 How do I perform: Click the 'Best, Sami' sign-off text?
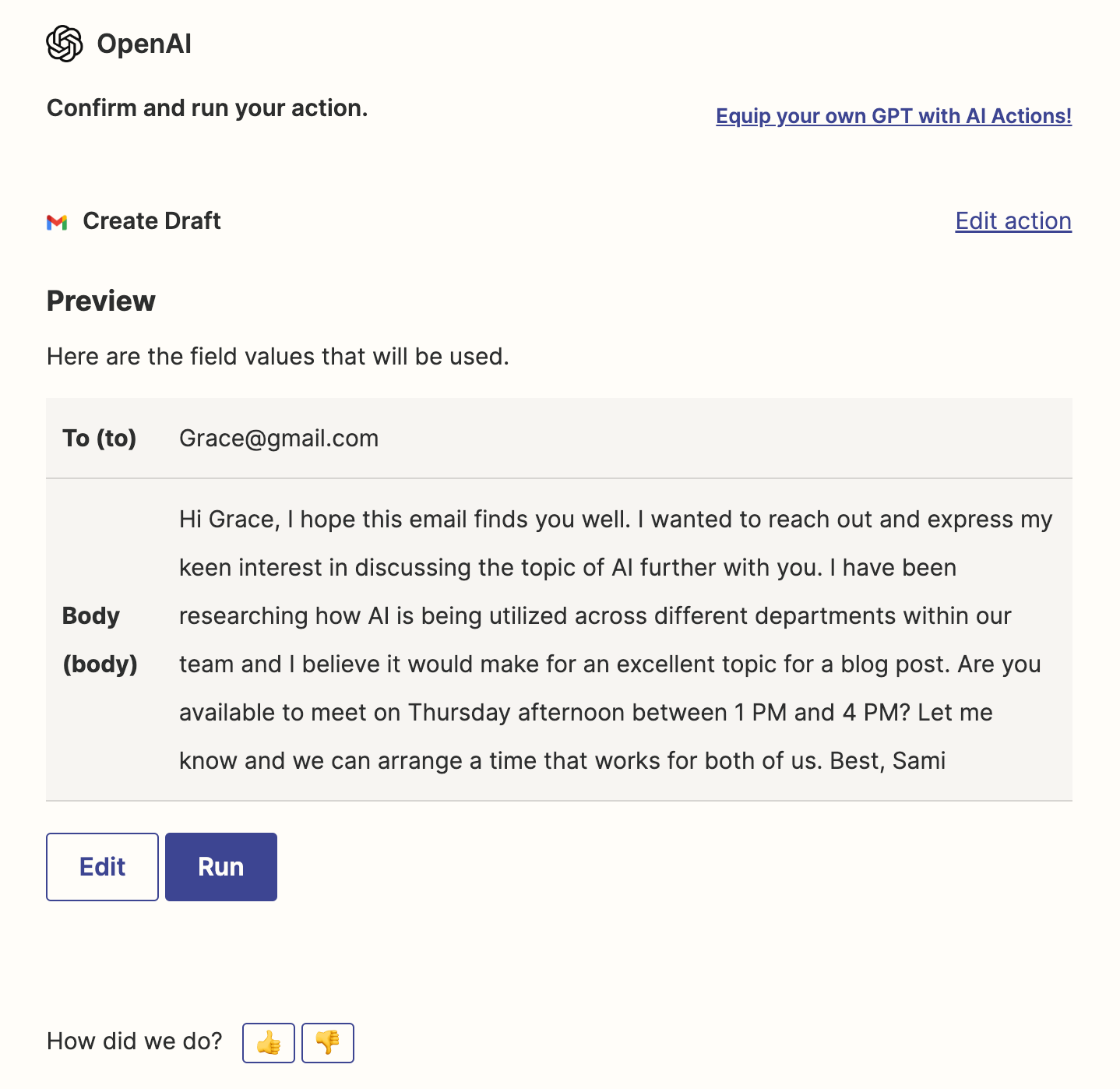tap(888, 760)
